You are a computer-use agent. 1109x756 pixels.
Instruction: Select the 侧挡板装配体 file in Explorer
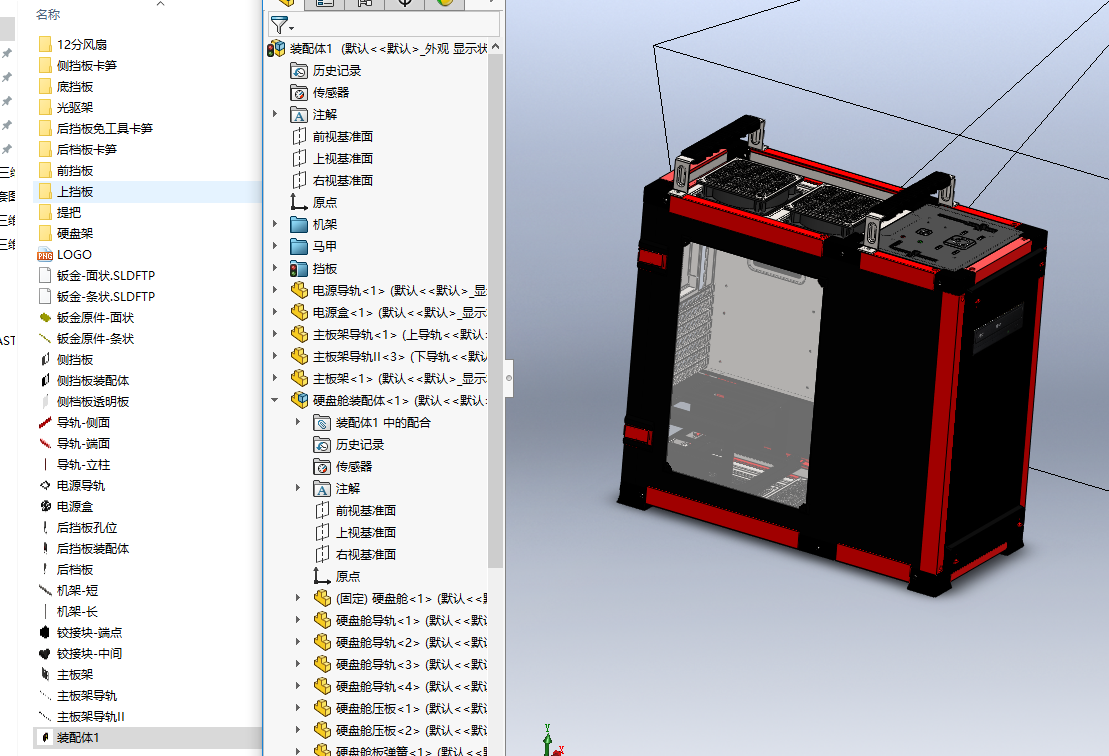tap(93, 380)
